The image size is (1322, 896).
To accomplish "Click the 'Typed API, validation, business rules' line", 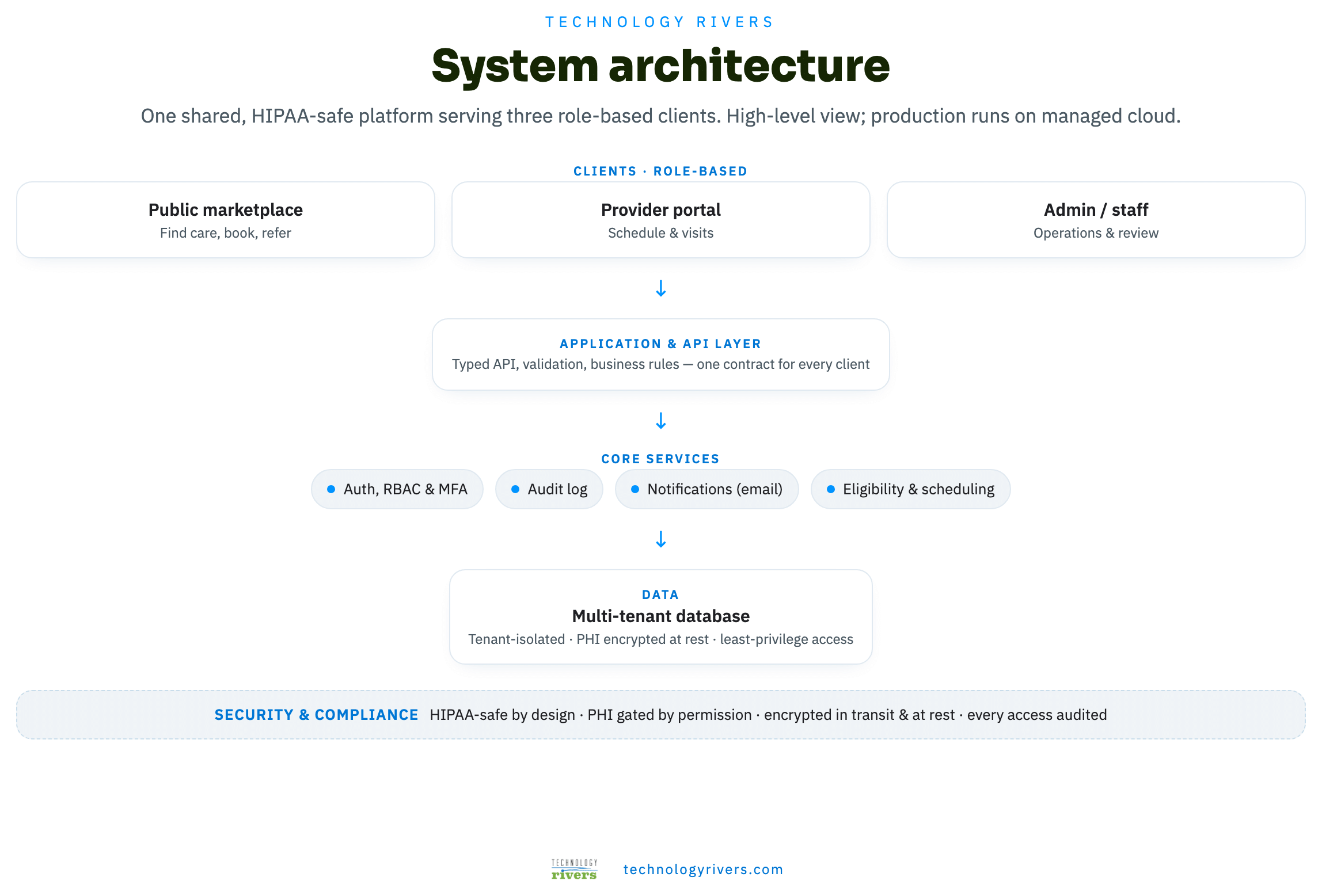I will coord(661,364).
